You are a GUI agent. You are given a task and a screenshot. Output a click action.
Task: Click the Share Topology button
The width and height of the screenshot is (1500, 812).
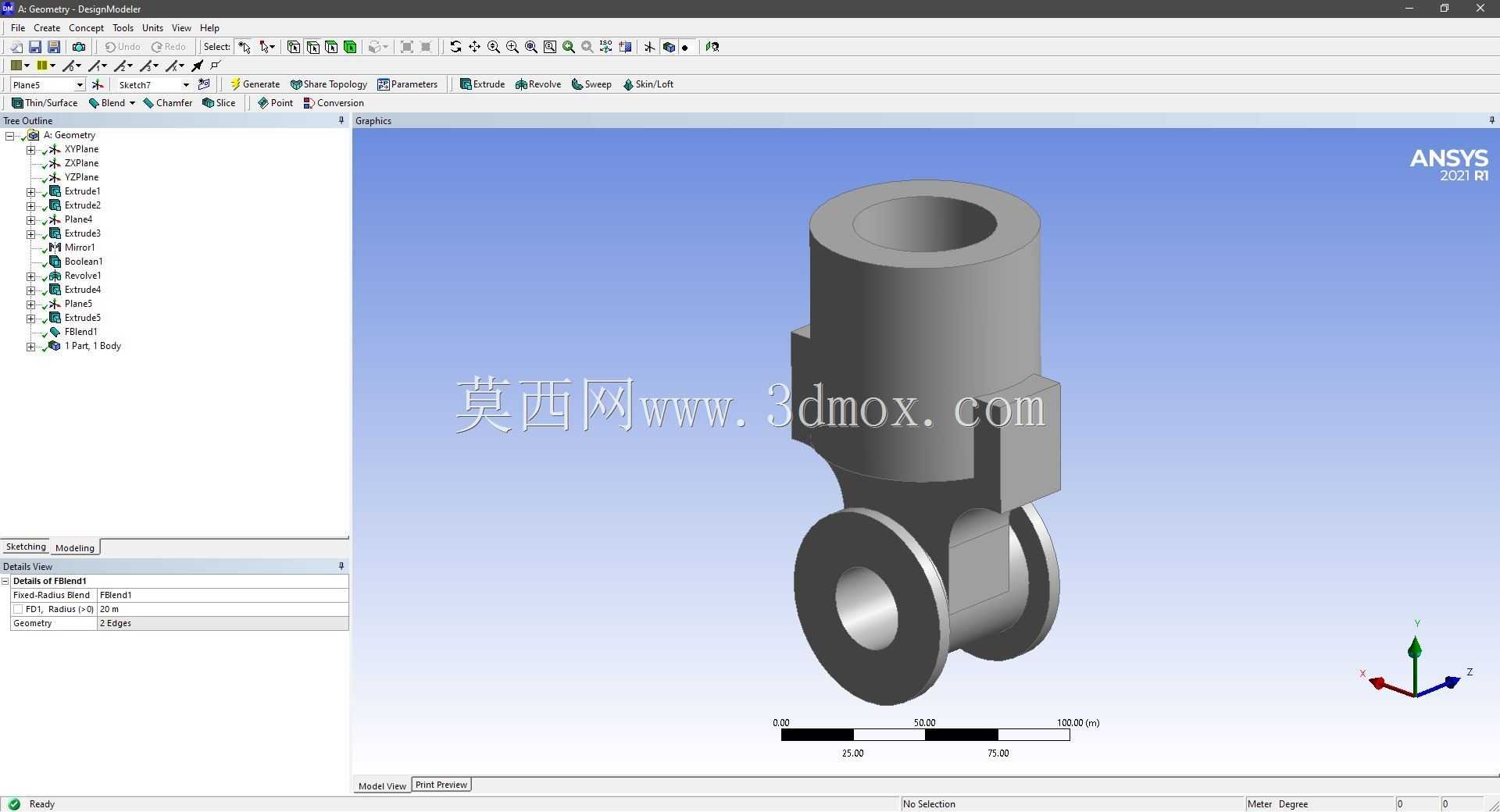328,84
